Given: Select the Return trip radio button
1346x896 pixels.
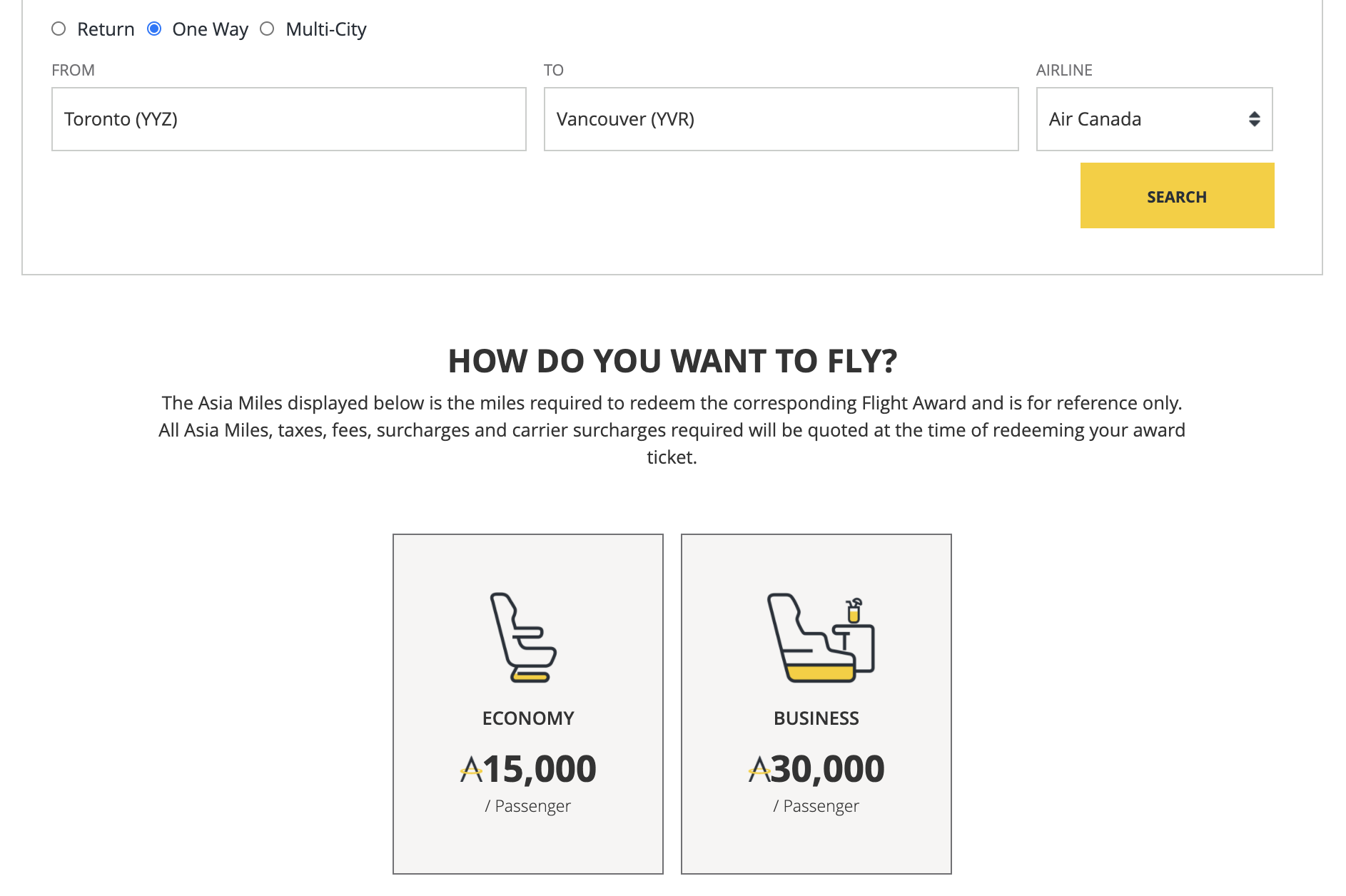Looking at the screenshot, I should pos(59,29).
